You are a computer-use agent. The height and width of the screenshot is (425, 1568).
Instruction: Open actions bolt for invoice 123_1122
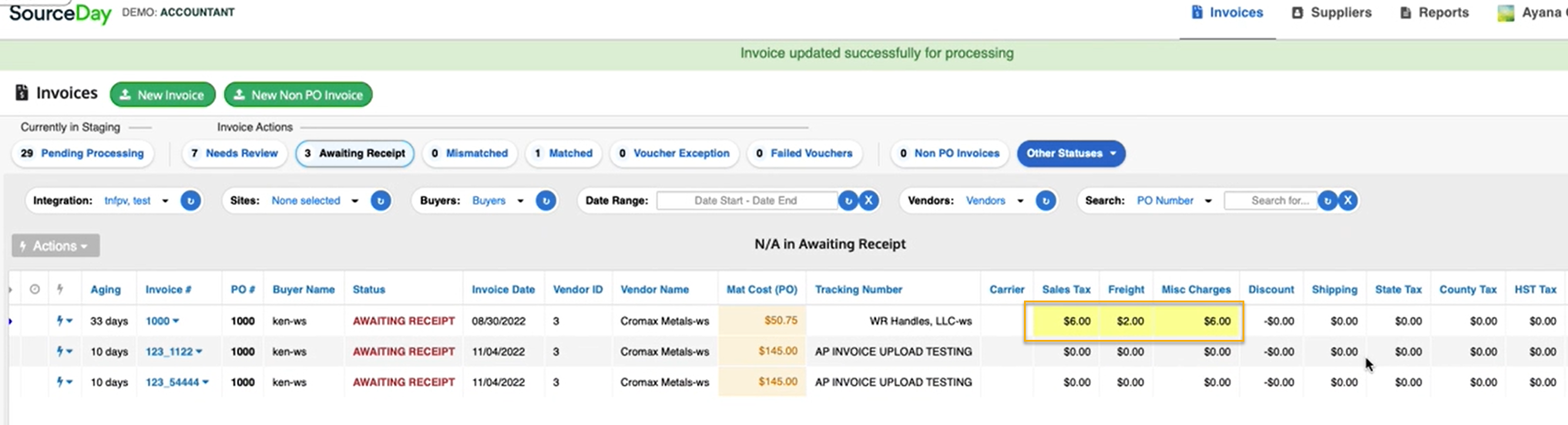64,351
